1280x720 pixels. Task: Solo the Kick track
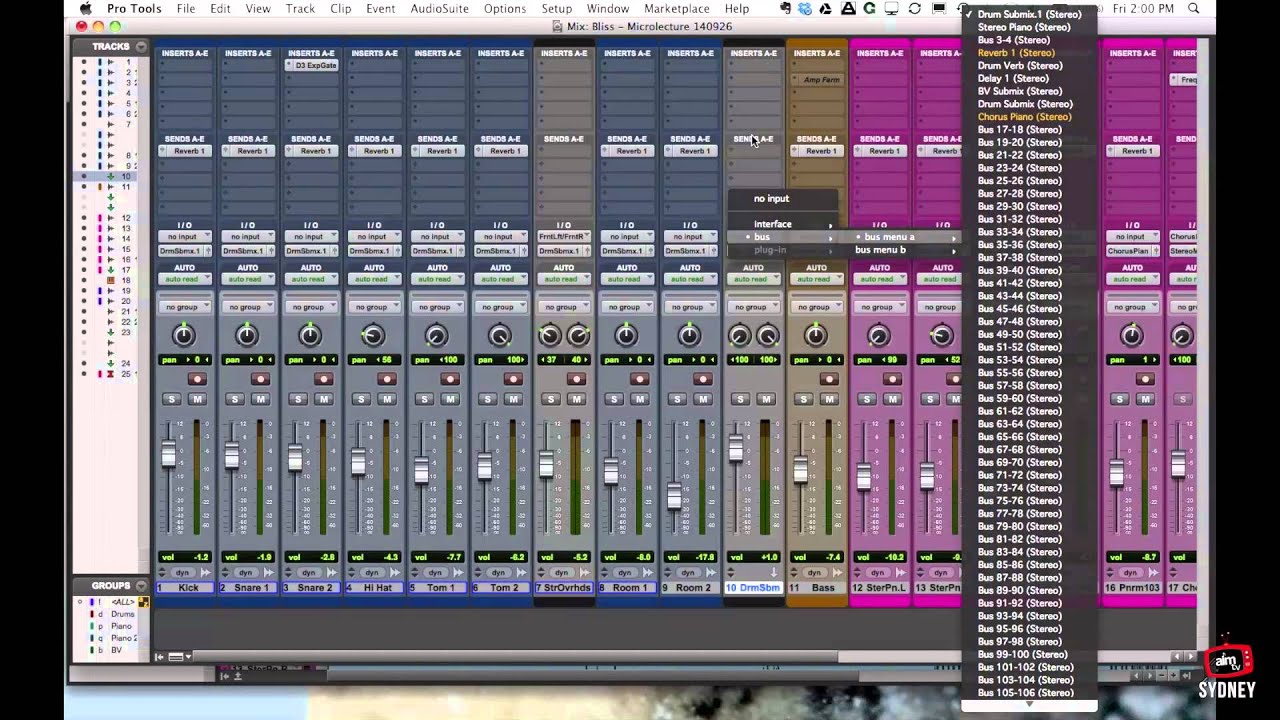coord(172,399)
